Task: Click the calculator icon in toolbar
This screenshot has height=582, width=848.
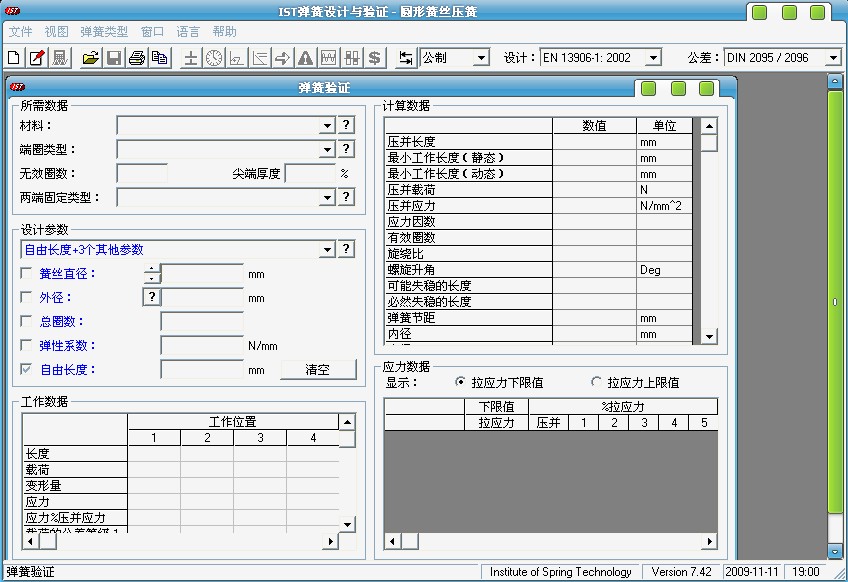Action: tap(60, 57)
